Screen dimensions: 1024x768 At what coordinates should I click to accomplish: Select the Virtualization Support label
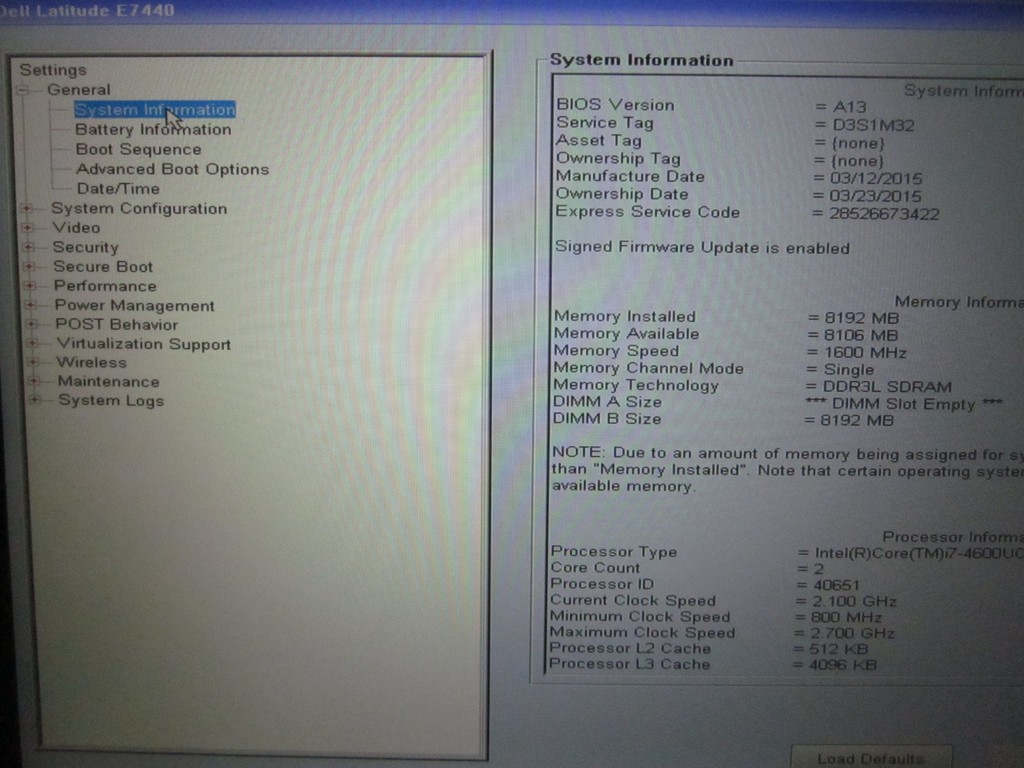click(144, 344)
